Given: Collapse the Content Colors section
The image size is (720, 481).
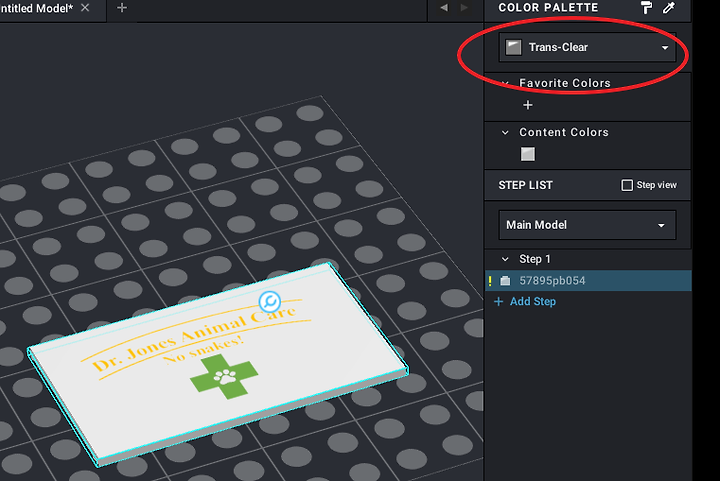Looking at the screenshot, I should (505, 133).
